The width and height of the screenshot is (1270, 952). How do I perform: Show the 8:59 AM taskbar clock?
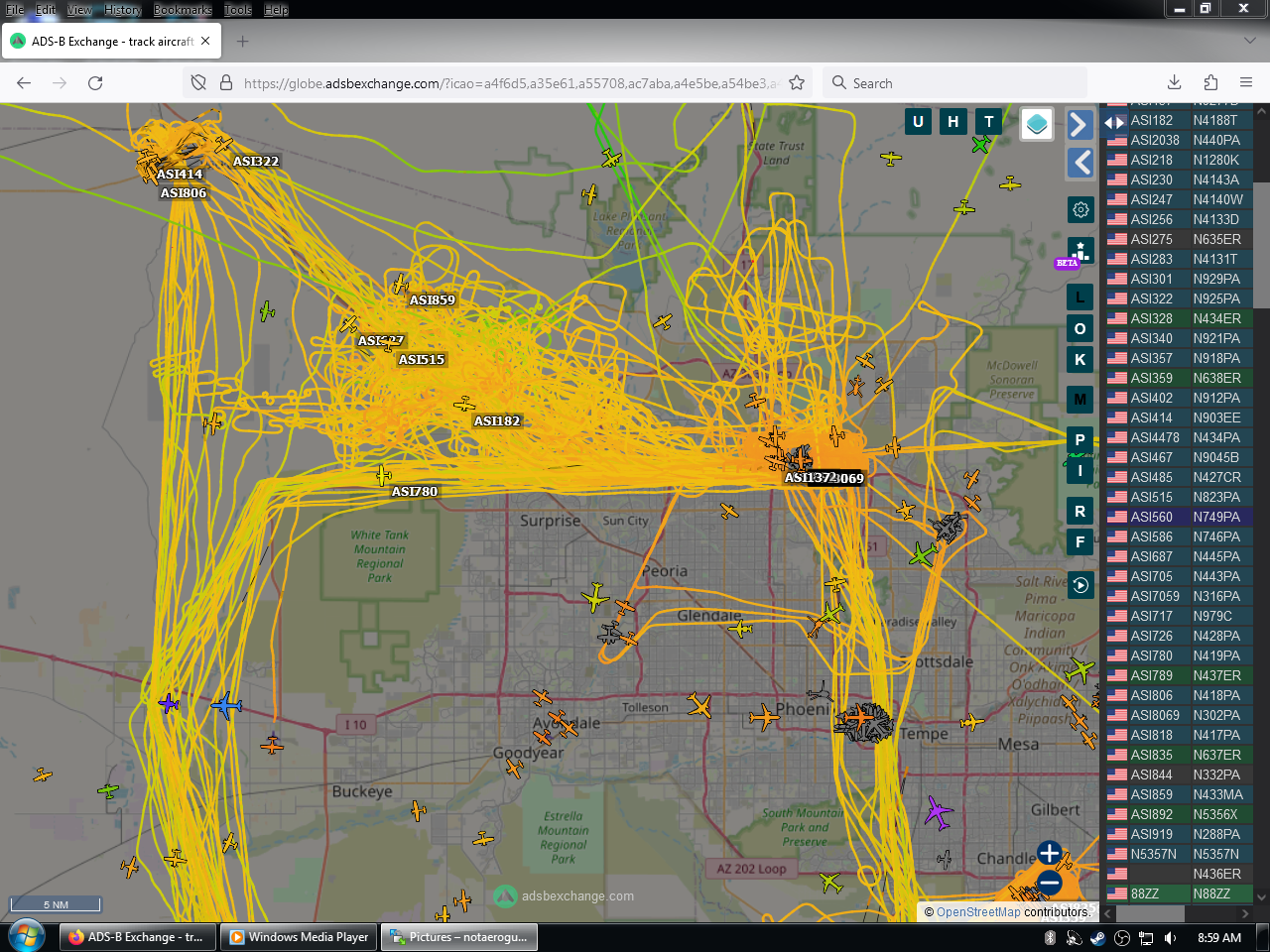(1219, 938)
